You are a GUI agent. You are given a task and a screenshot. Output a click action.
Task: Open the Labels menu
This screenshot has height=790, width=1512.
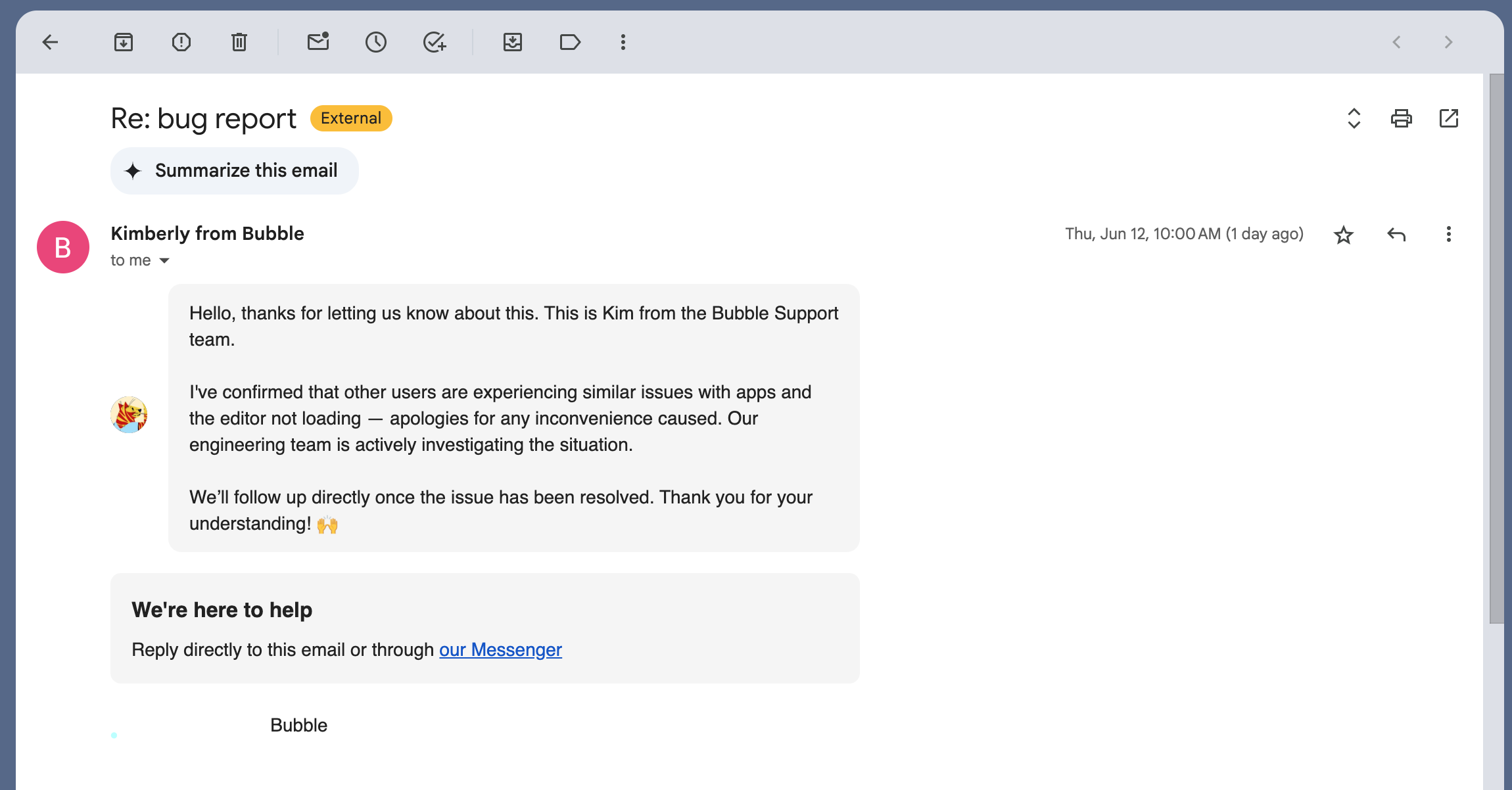[570, 42]
